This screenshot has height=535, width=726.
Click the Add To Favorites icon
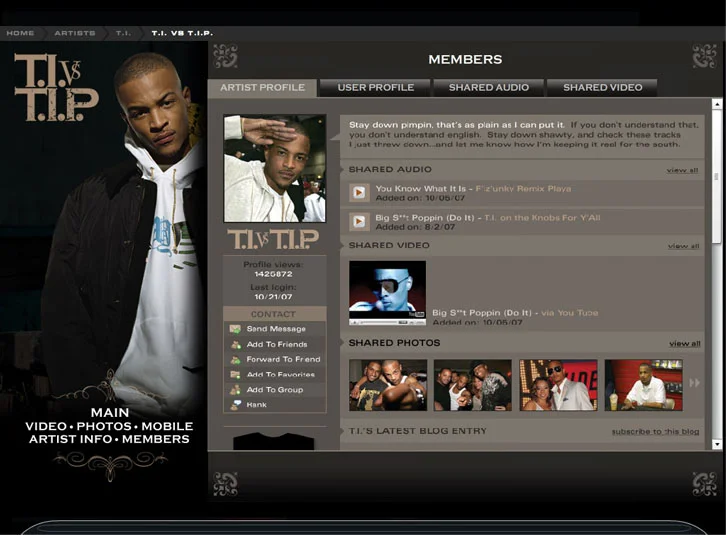click(236, 374)
